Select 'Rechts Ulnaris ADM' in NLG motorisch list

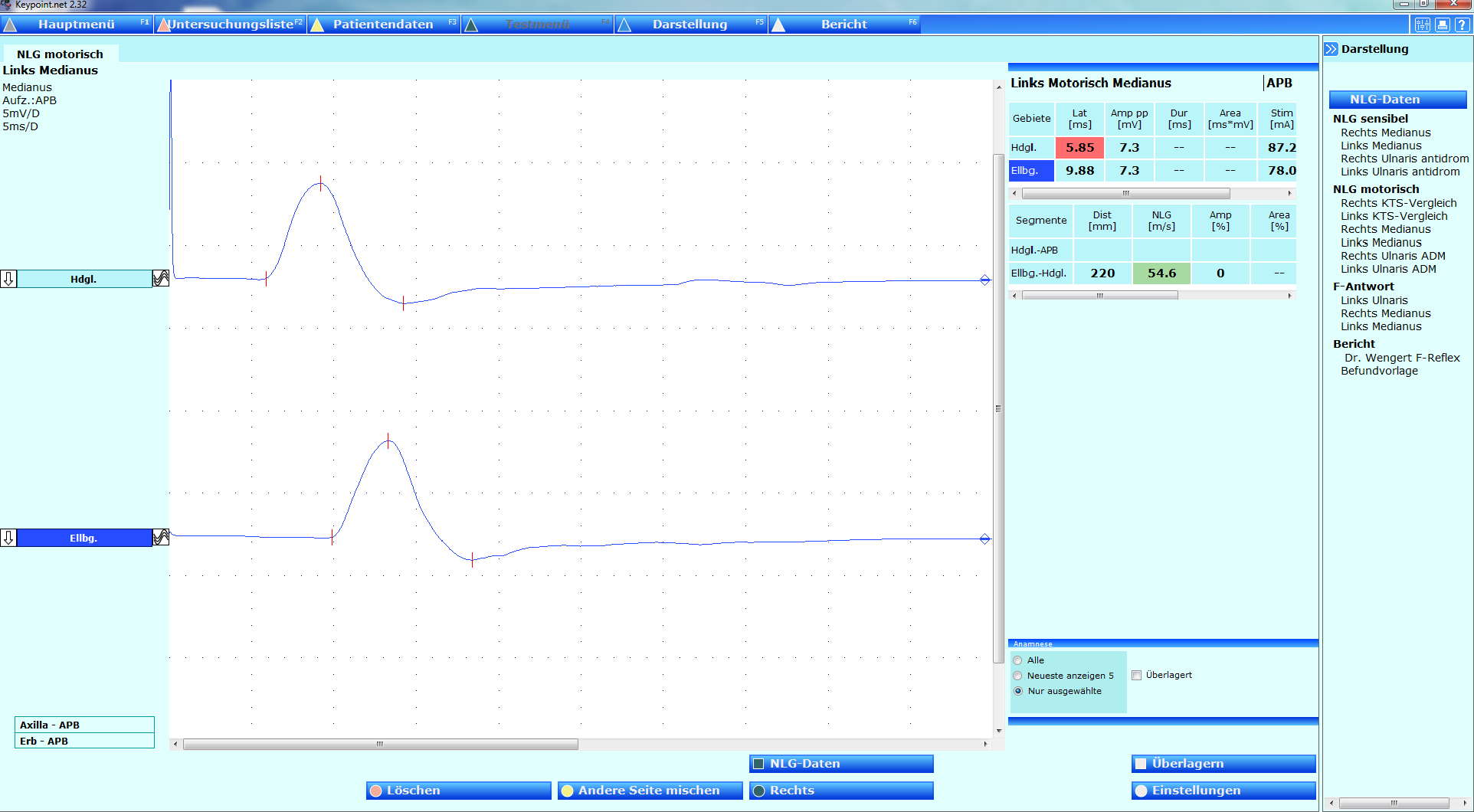coord(1393,256)
